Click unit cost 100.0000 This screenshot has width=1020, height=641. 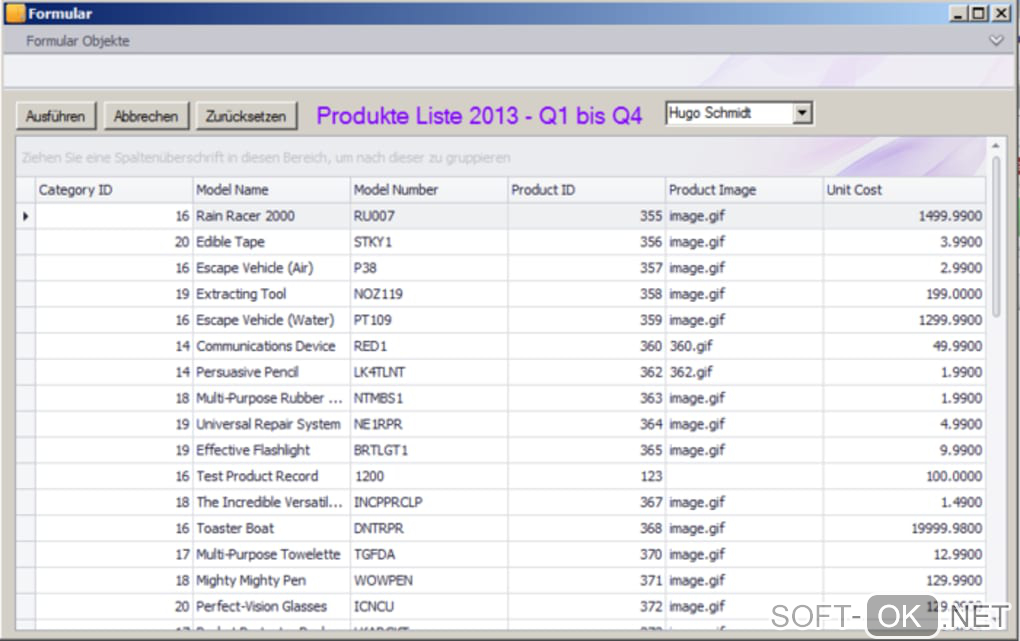954,476
